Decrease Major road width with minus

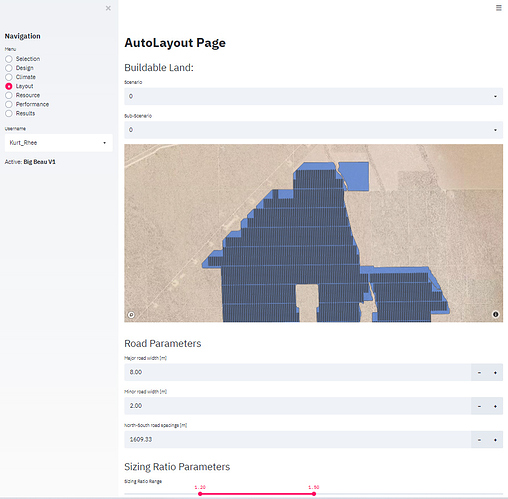479,372
